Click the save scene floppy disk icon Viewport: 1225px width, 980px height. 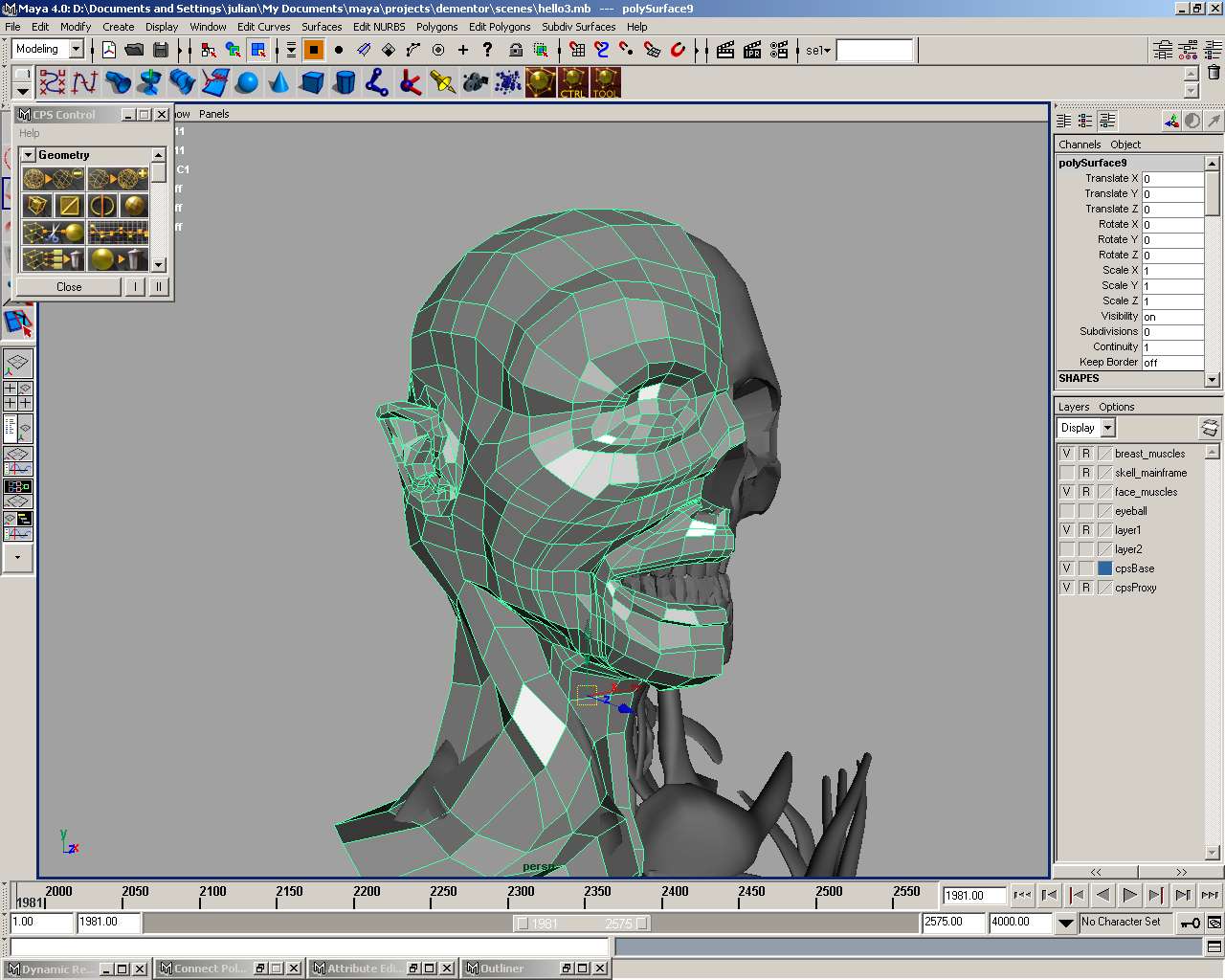pyautogui.click(x=161, y=50)
